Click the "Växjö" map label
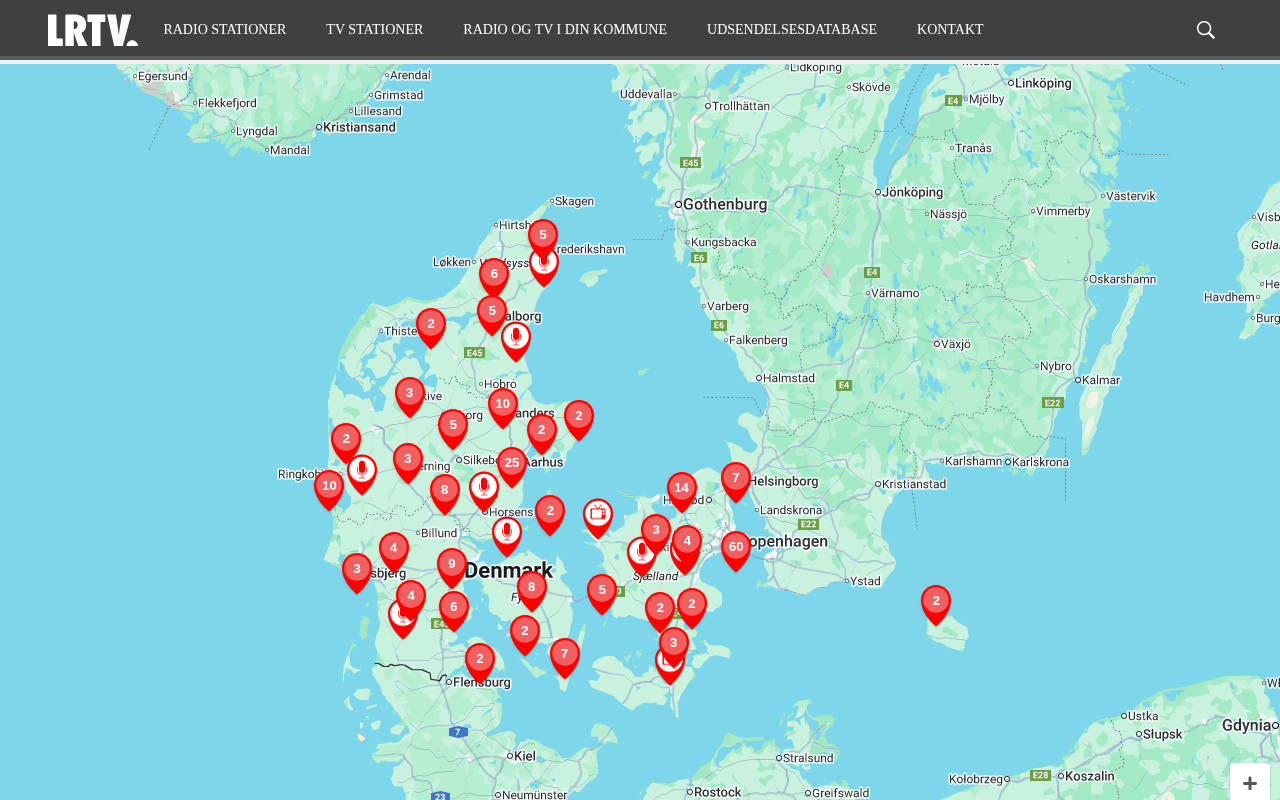This screenshot has height=800, width=1280. [956, 344]
